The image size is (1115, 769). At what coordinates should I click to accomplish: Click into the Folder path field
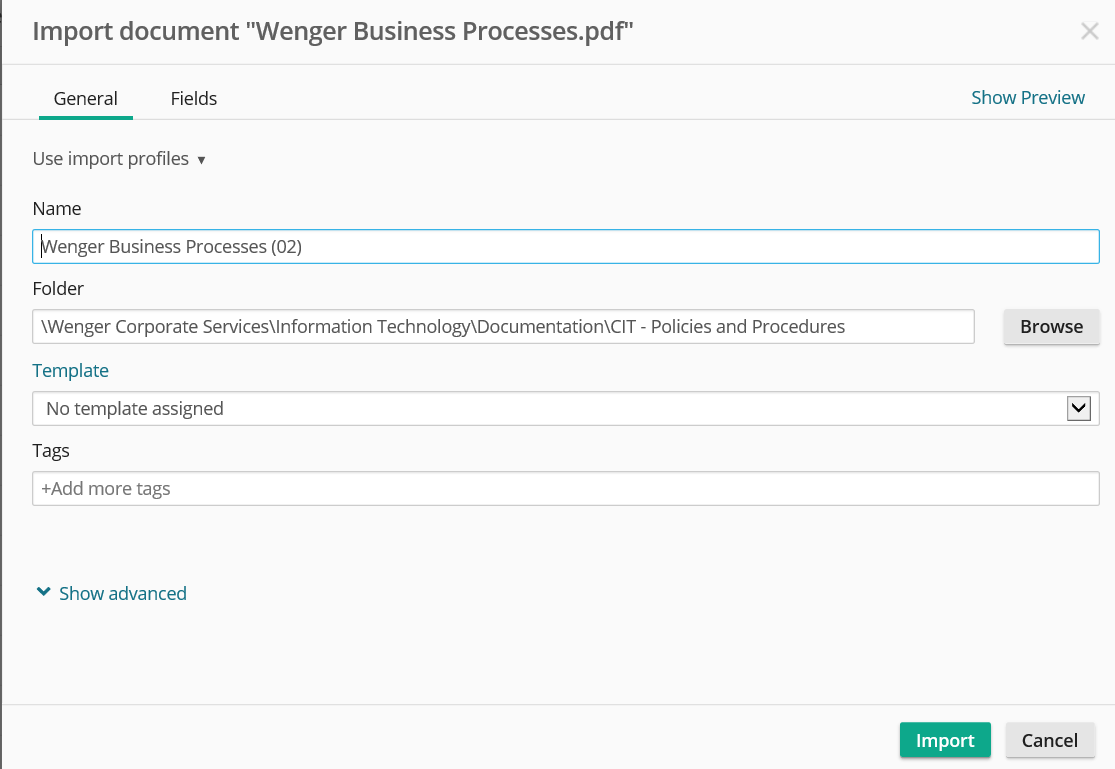tap(503, 326)
